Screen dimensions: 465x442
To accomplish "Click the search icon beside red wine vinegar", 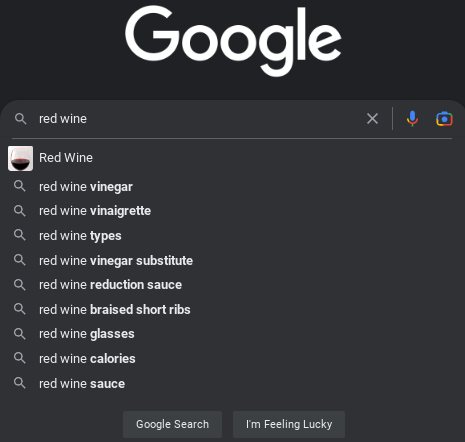I will (x=20, y=186).
